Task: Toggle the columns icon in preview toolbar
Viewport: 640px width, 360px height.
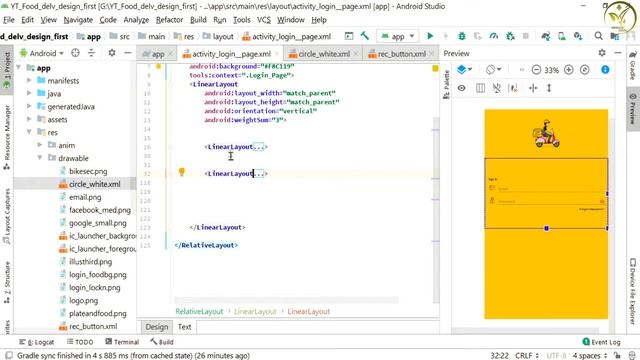Action: (x=480, y=88)
